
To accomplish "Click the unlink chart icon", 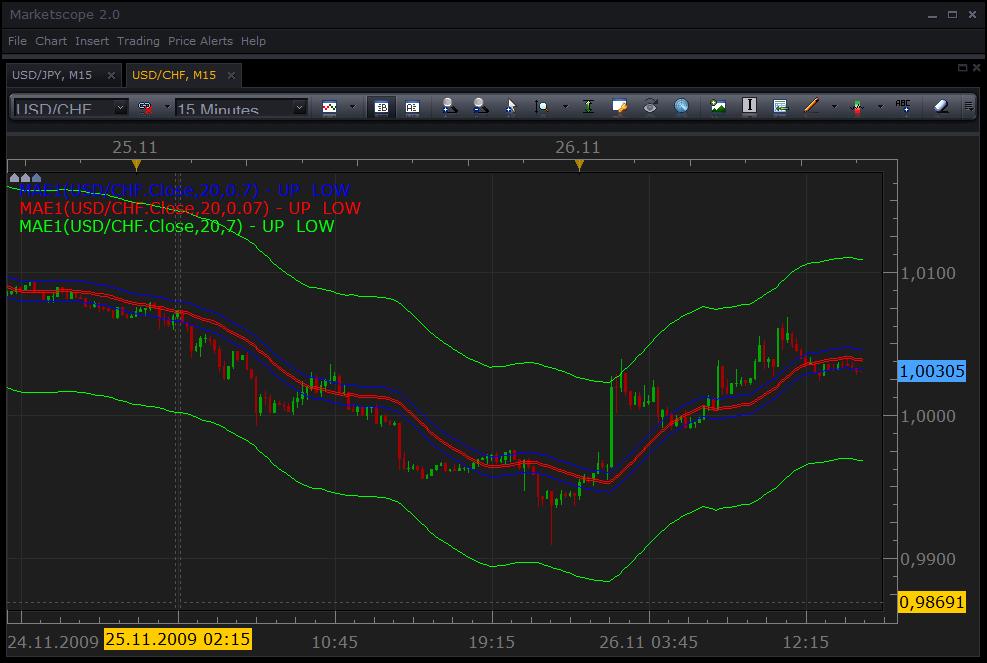I will point(145,108).
